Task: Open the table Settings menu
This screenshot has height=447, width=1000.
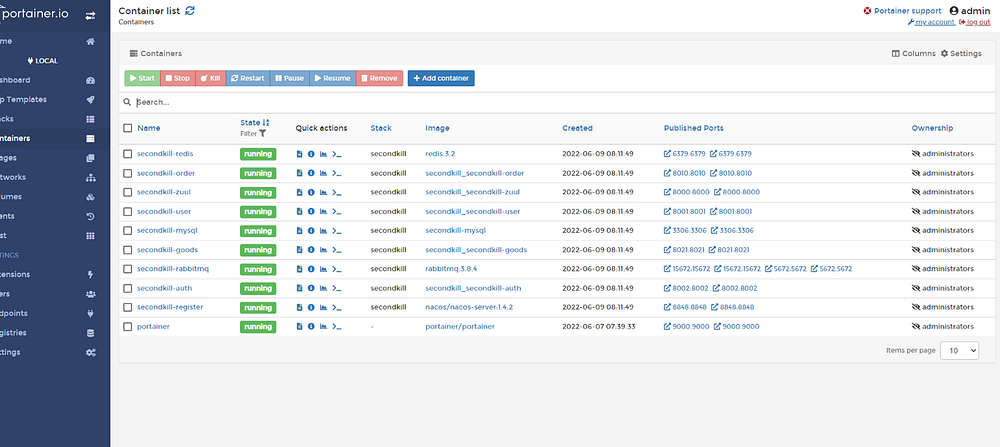Action: 961,54
